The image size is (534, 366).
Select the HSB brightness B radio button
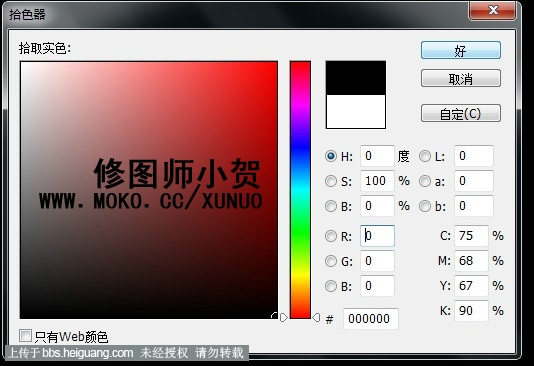(330, 206)
